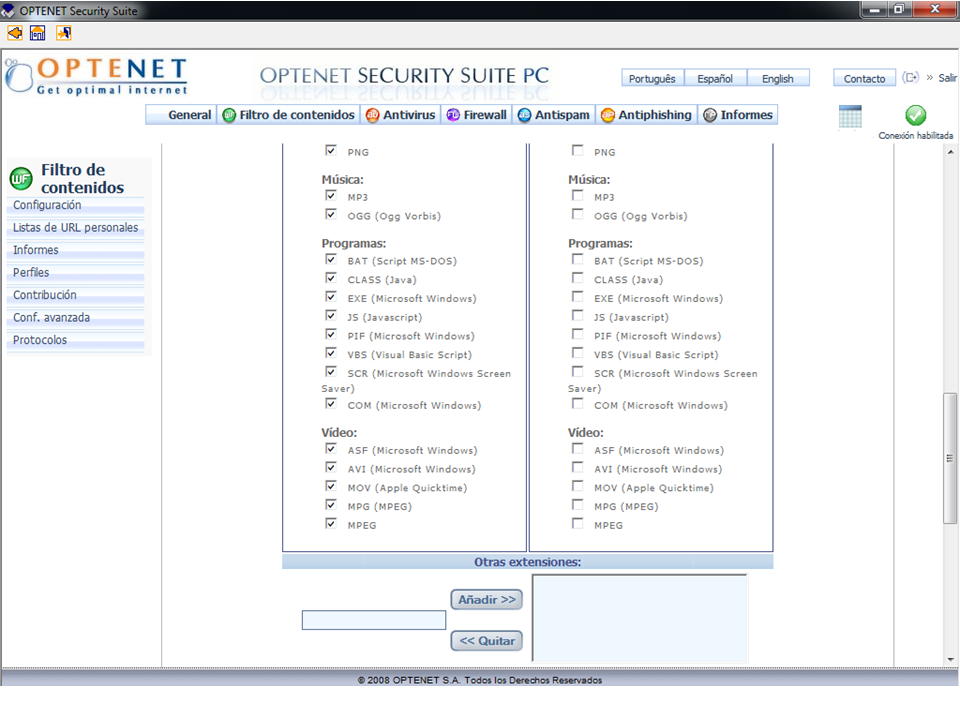
Task: Open the Antivirus tab
Action: pyautogui.click(x=400, y=115)
